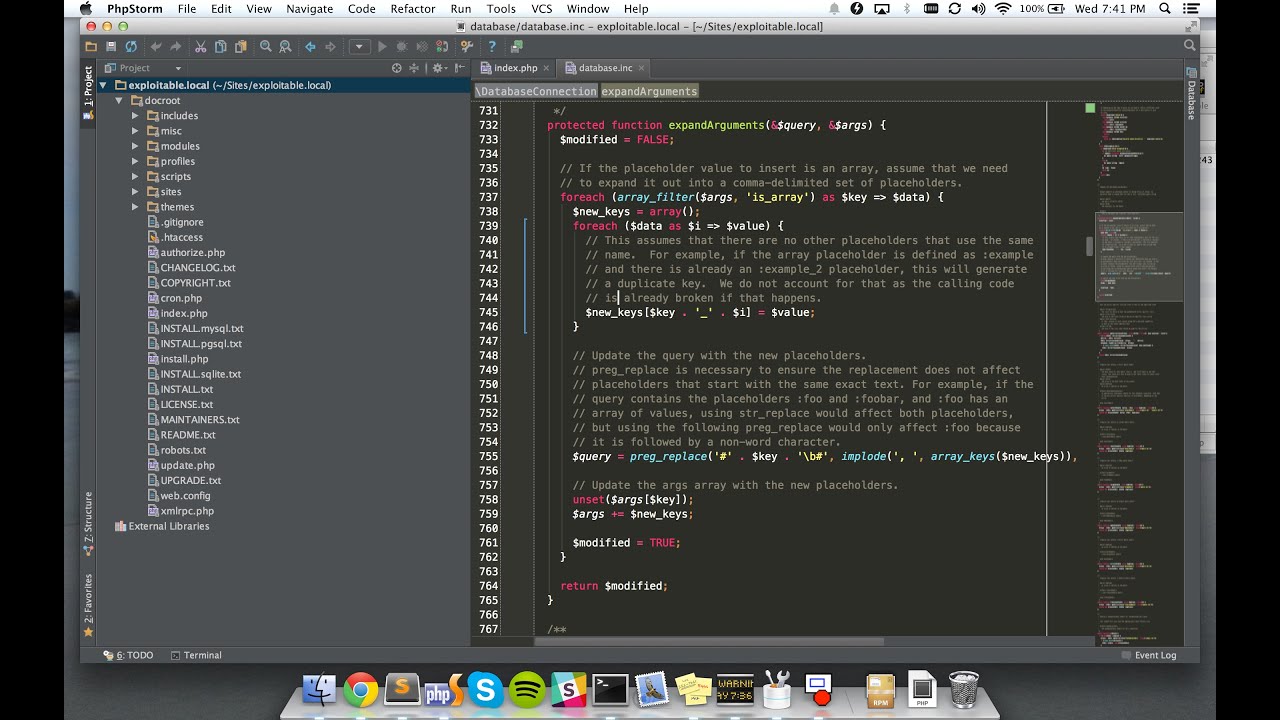This screenshot has height=720, width=1280.
Task: Select update.php in the project tree
Action: [187, 465]
